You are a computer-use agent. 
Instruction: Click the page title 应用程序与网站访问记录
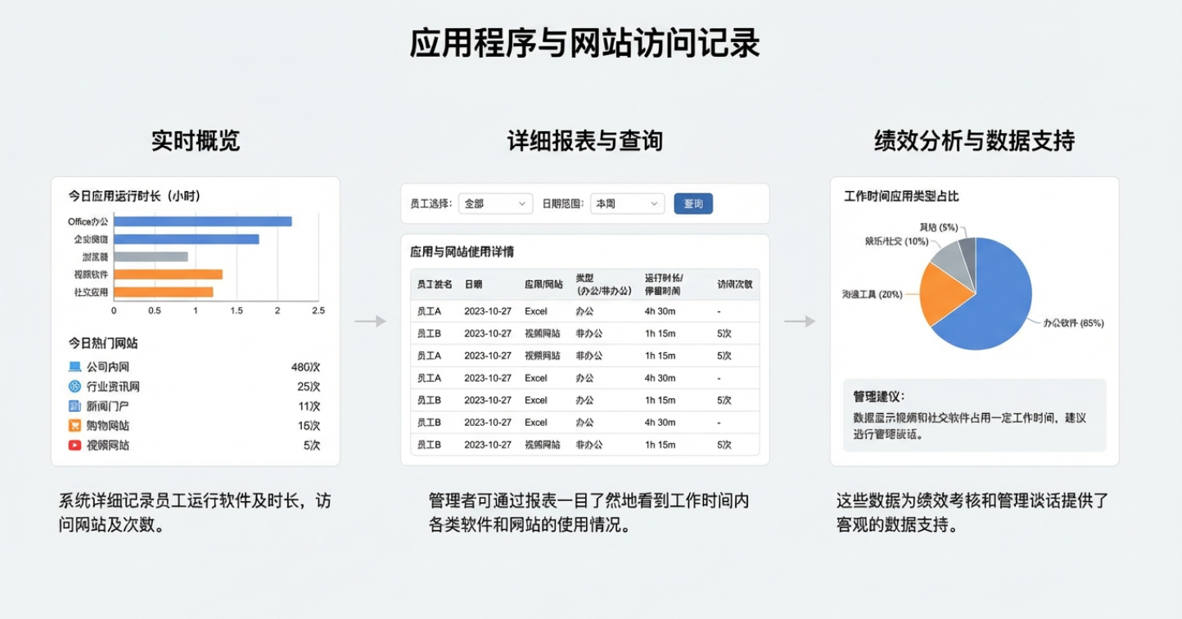tap(584, 44)
